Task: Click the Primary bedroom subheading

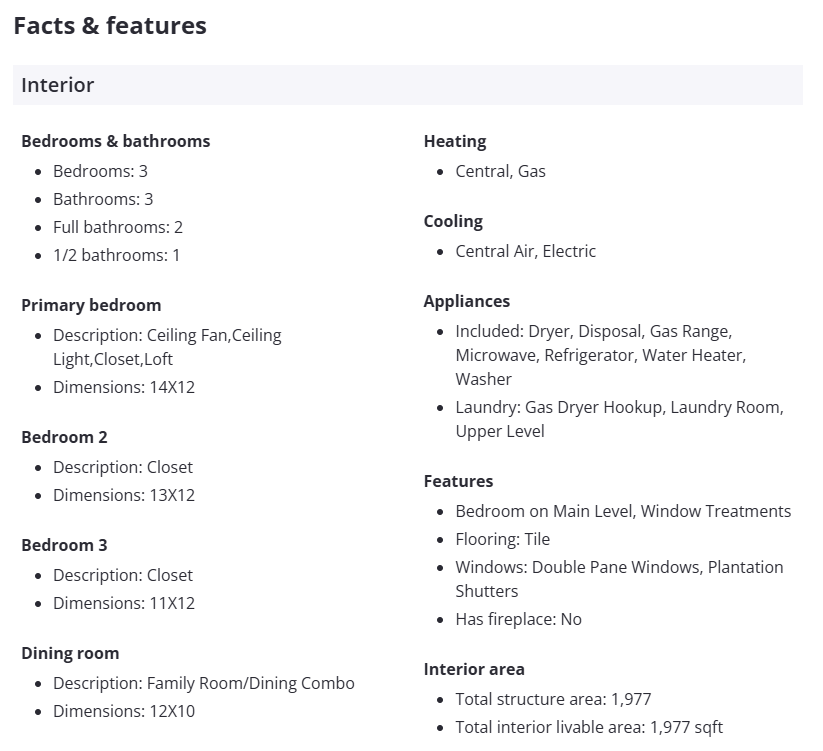Action: 91,305
